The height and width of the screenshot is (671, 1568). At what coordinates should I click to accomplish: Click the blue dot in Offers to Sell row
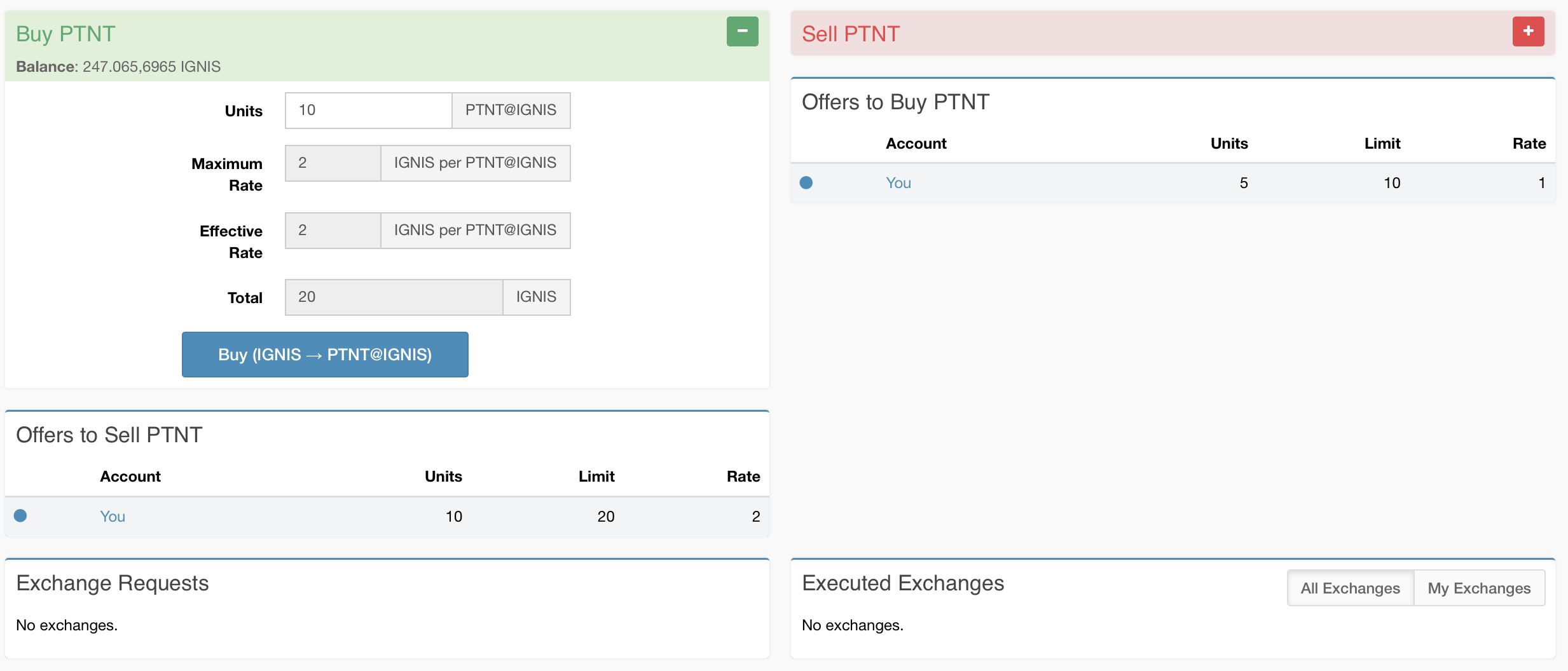pos(20,516)
